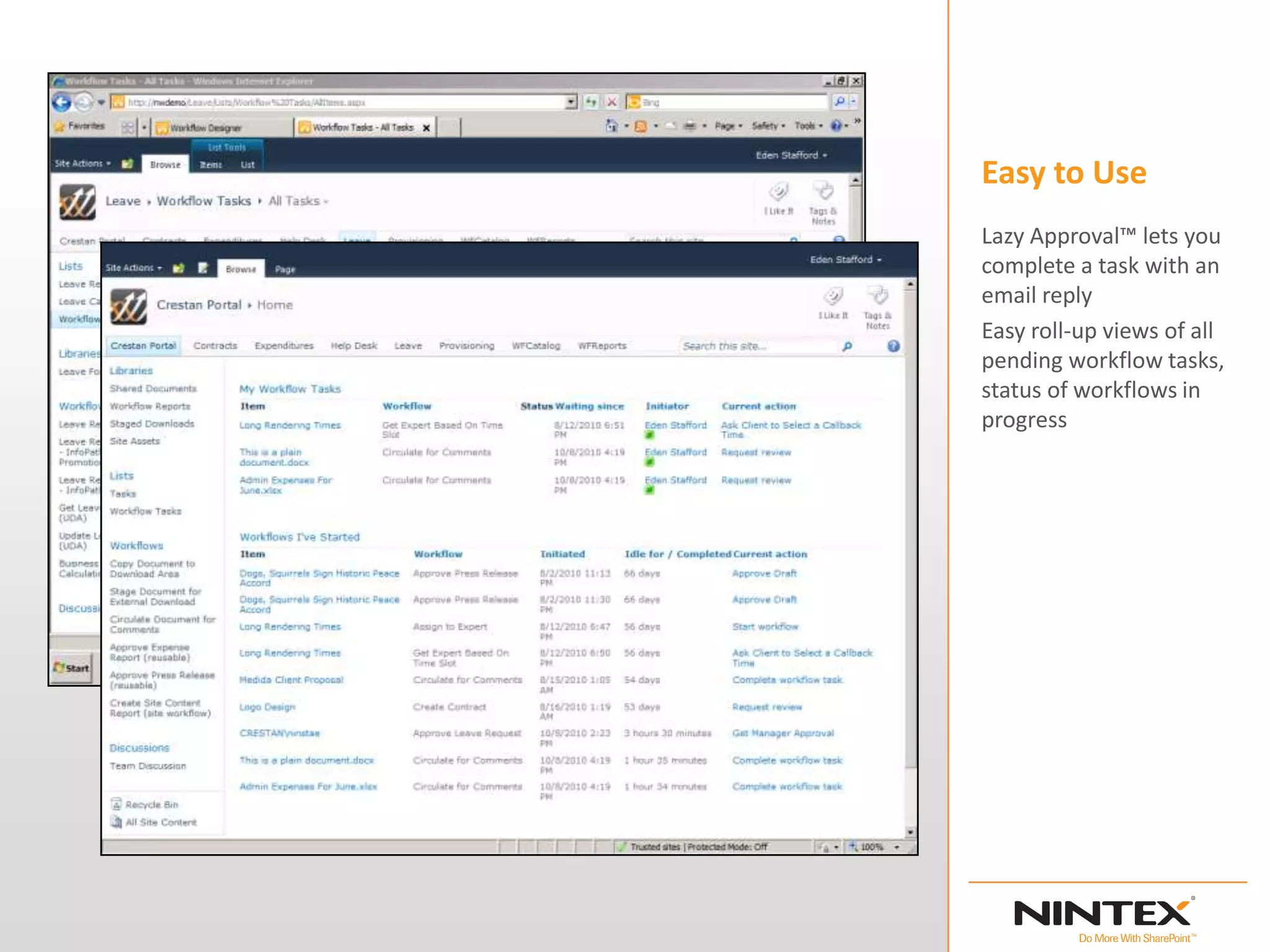Click Navigate Up folder icon in front window ribbon
The image size is (1270, 952).
[179, 268]
